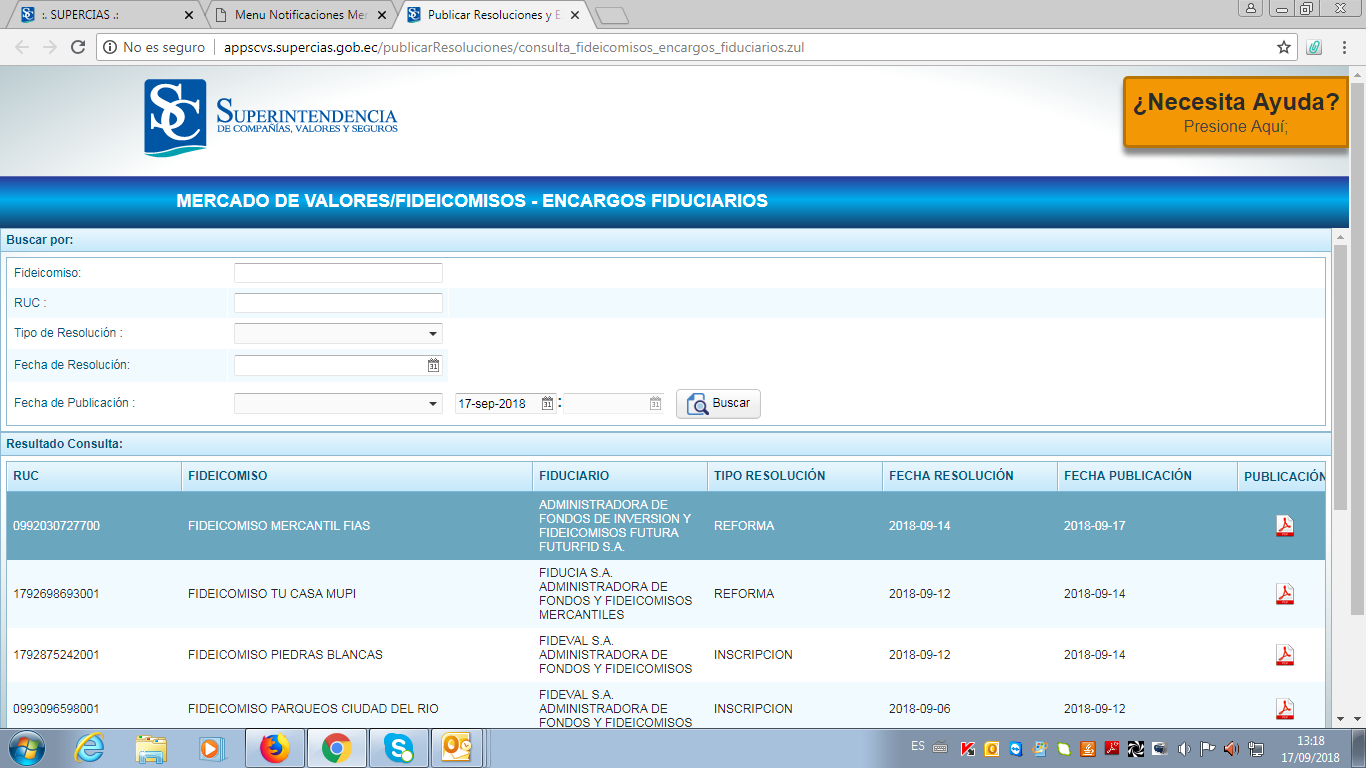Sort by FECHA RESOLUCIÓN column header

[x=951, y=476]
